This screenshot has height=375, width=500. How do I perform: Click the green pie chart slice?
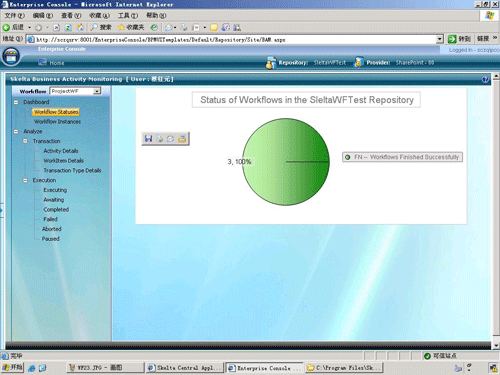[286, 162]
